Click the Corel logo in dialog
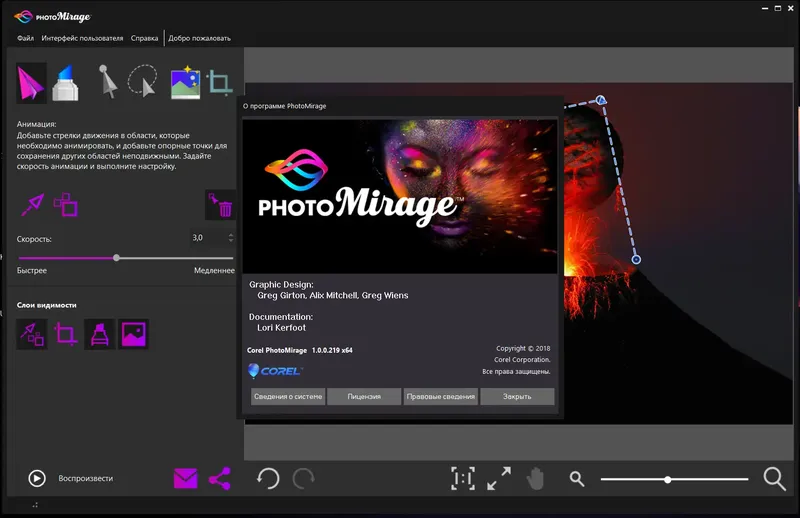 tap(275, 371)
